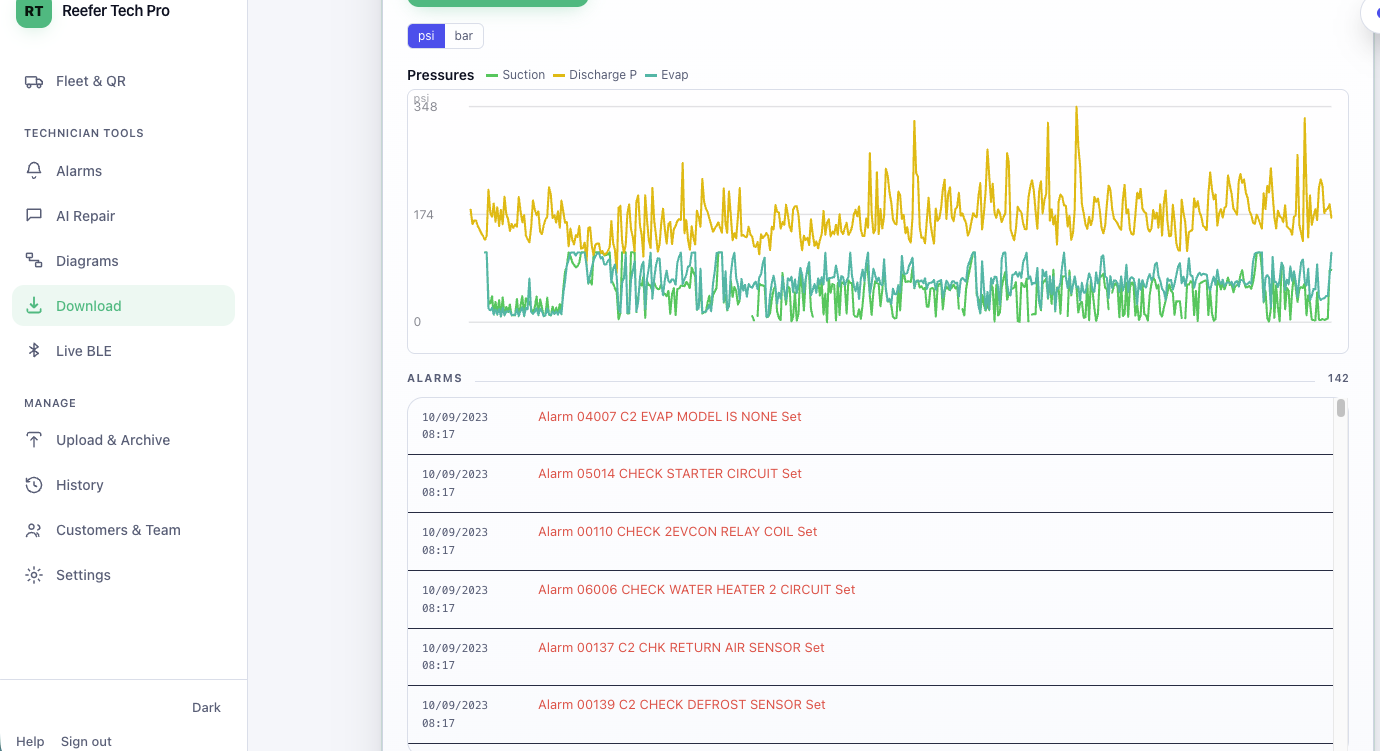Click the scrollbar thumb of the alarms list
The image size is (1380, 751).
1341,408
